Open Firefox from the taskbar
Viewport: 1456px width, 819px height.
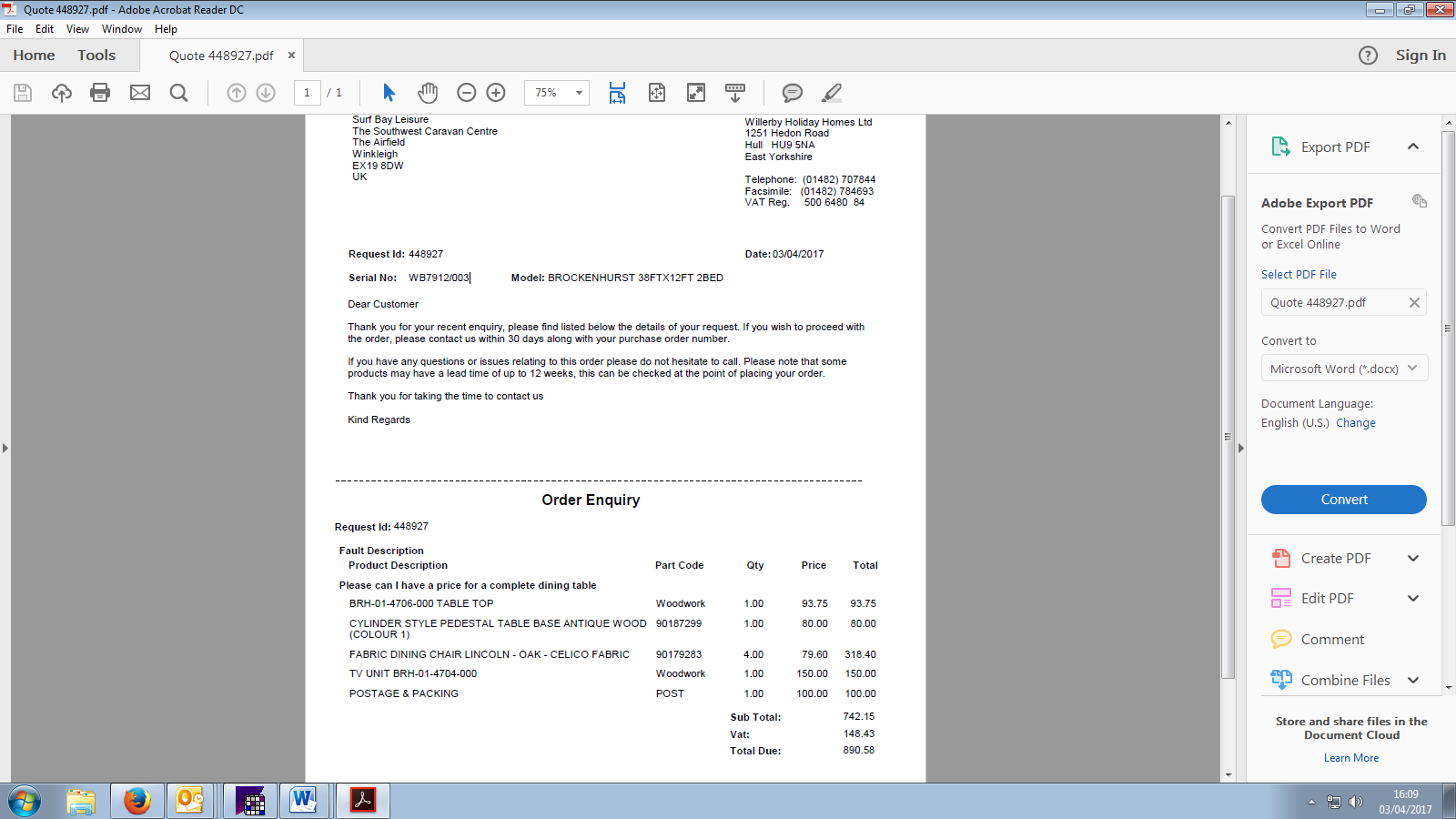[137, 801]
